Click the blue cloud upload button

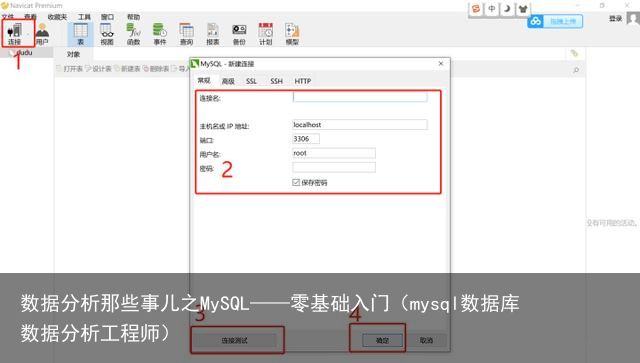pyautogui.click(x=555, y=21)
